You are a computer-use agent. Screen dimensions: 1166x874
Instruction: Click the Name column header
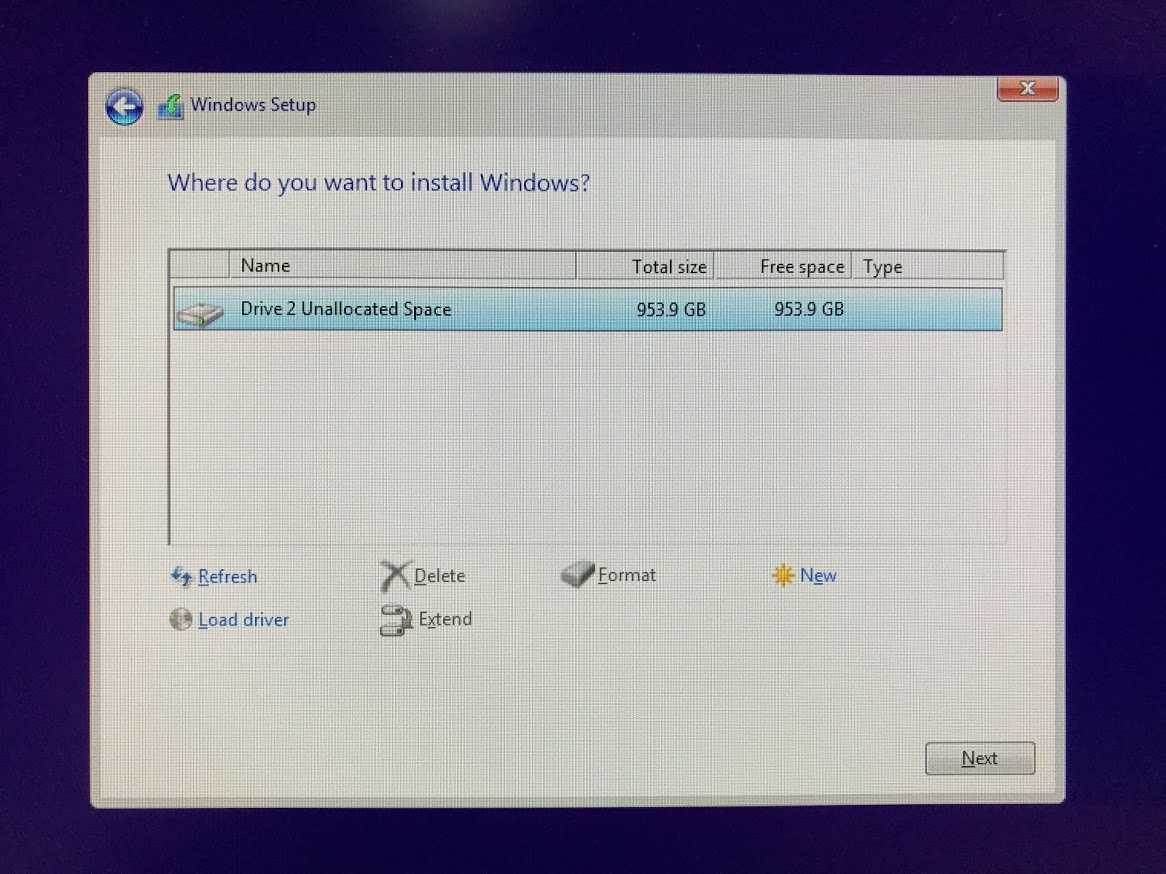tap(265, 265)
